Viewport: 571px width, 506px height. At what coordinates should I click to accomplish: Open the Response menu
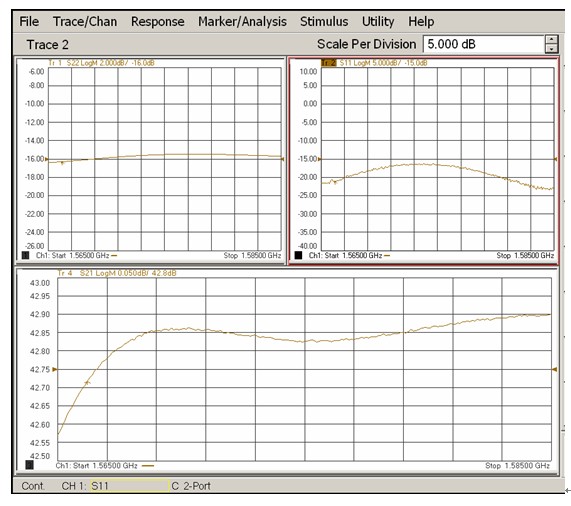pyautogui.click(x=157, y=21)
